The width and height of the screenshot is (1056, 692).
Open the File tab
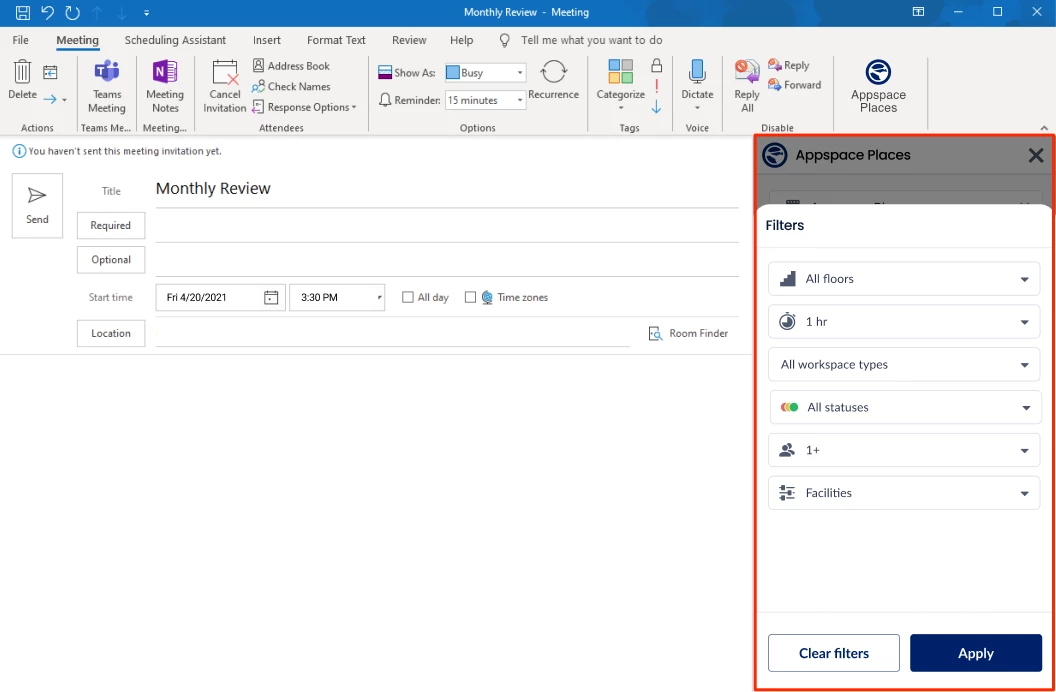click(20, 40)
